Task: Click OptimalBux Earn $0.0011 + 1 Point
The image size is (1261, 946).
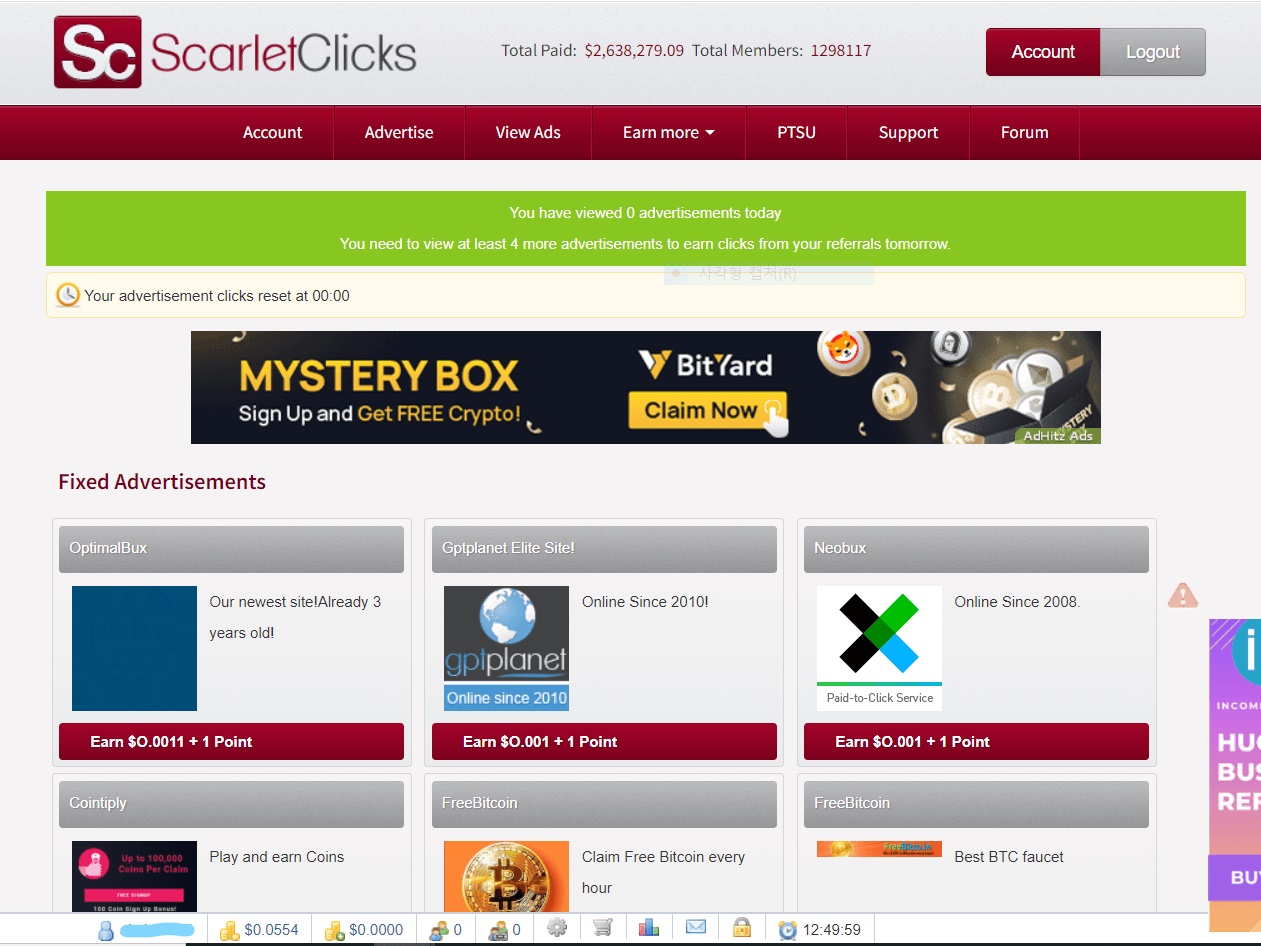Action: click(231, 742)
